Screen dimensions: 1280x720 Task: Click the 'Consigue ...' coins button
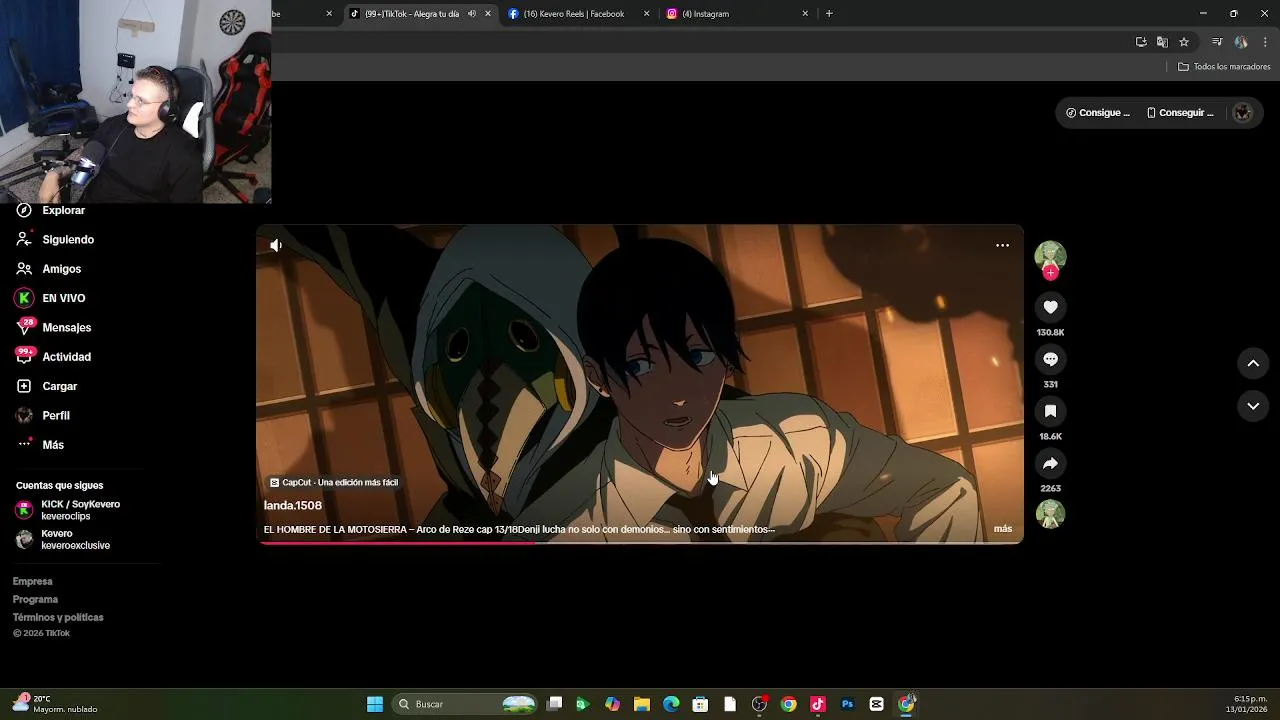click(x=1098, y=113)
